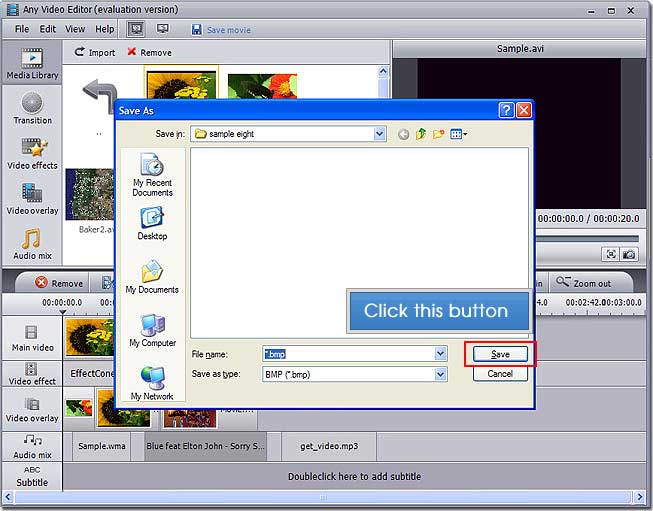Select the get_video.mp3 audio clip

pos(329,446)
